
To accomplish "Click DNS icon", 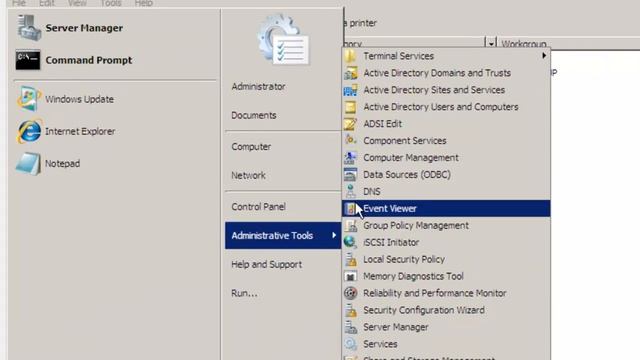I will tap(350, 191).
